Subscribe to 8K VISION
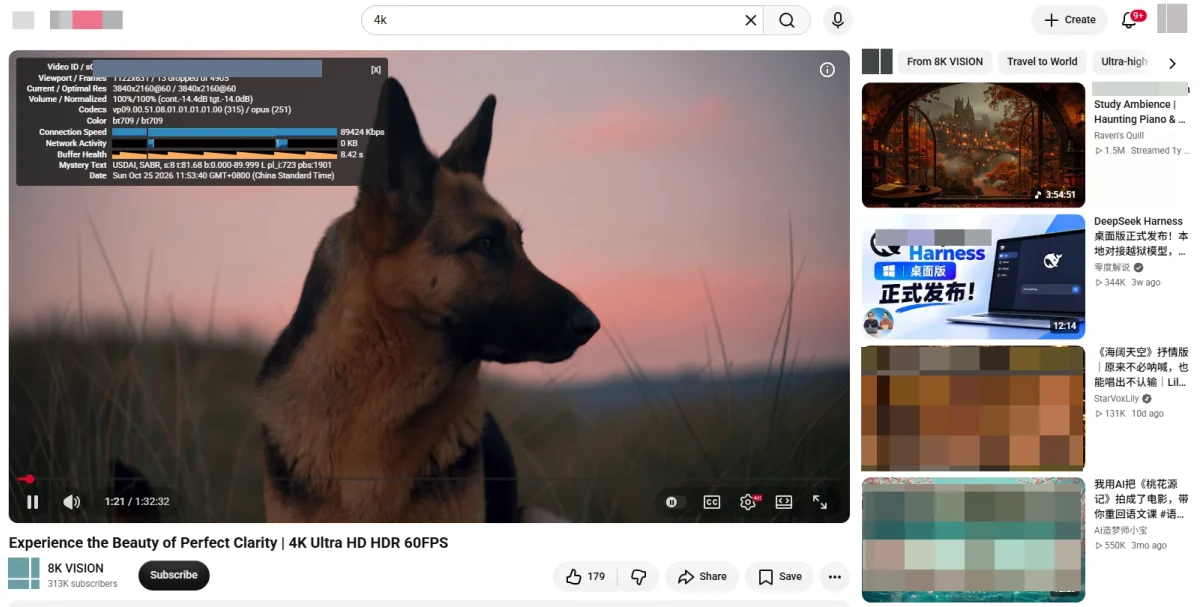The height and width of the screenshot is (607, 1200). click(174, 575)
